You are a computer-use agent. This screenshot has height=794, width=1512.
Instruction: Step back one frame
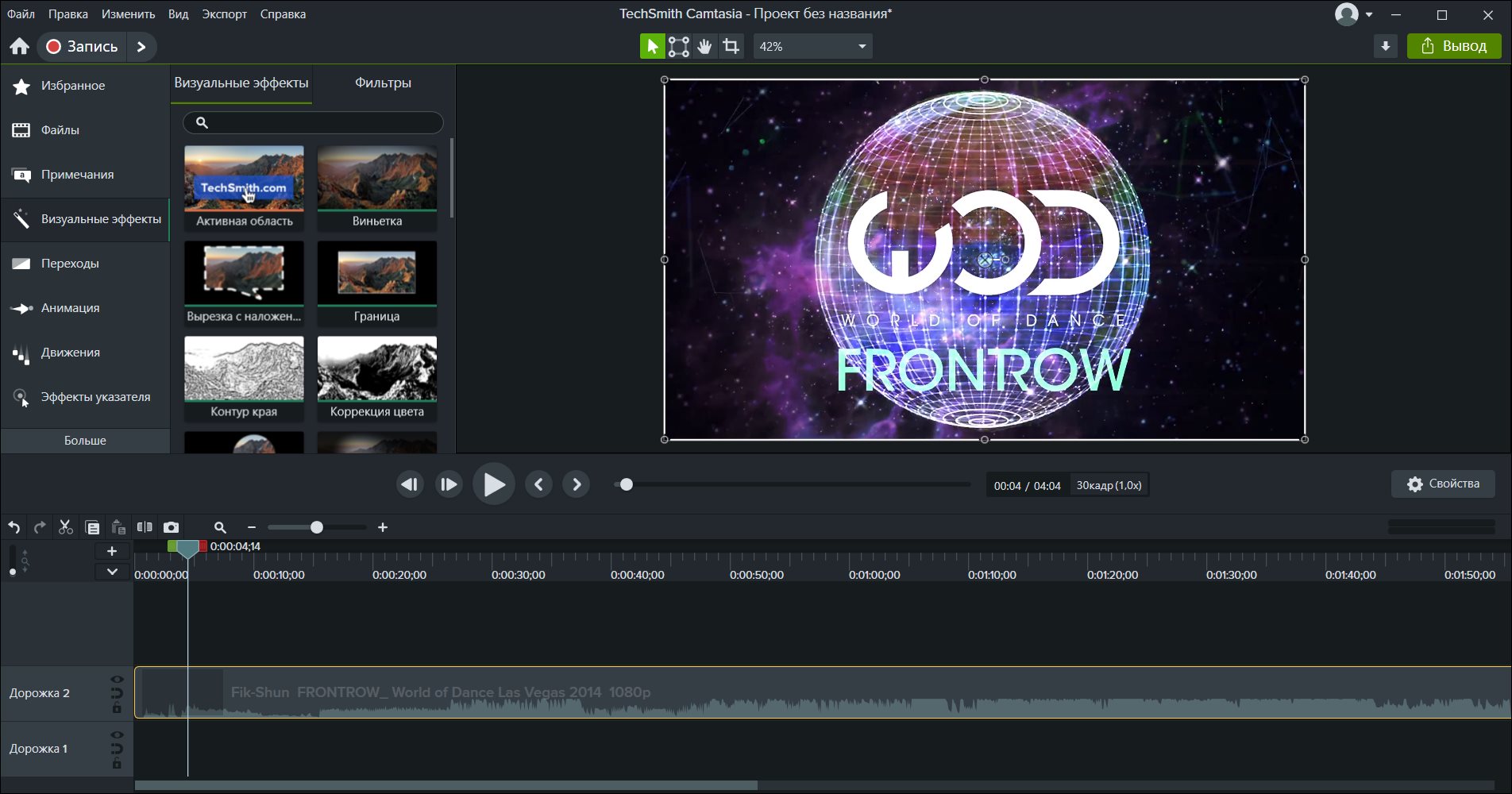click(x=410, y=484)
